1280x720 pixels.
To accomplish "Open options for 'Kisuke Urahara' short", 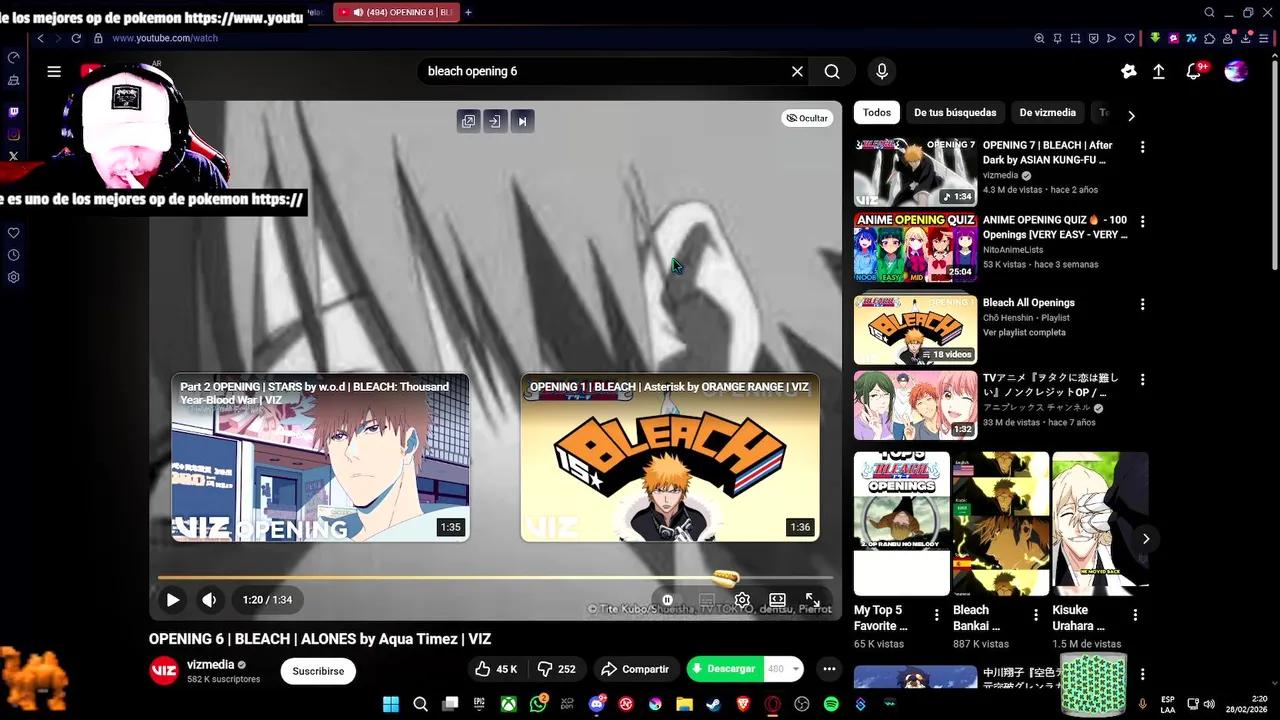I will coord(1134,614).
